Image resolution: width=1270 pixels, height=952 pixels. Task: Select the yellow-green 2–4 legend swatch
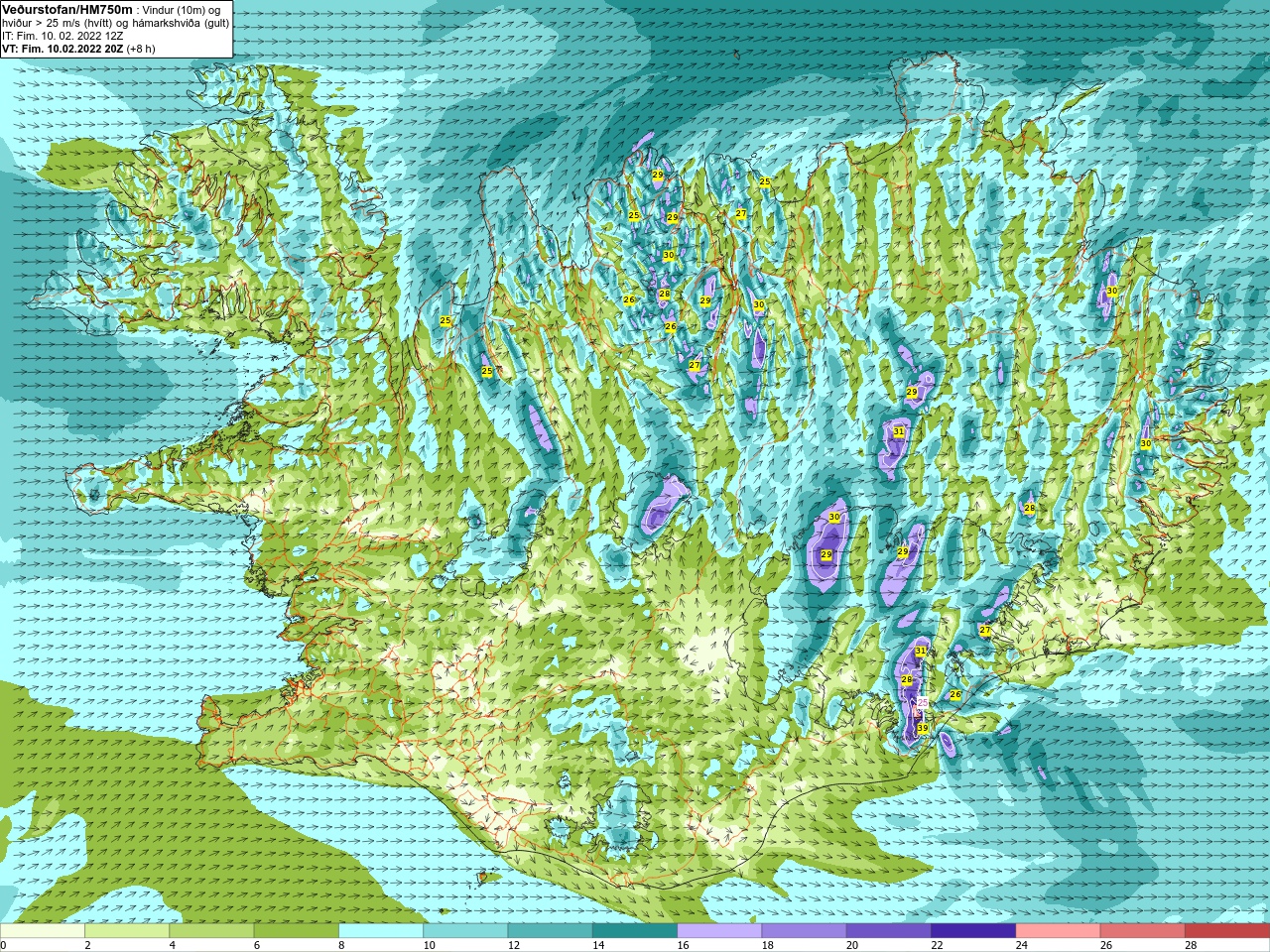tap(127, 931)
